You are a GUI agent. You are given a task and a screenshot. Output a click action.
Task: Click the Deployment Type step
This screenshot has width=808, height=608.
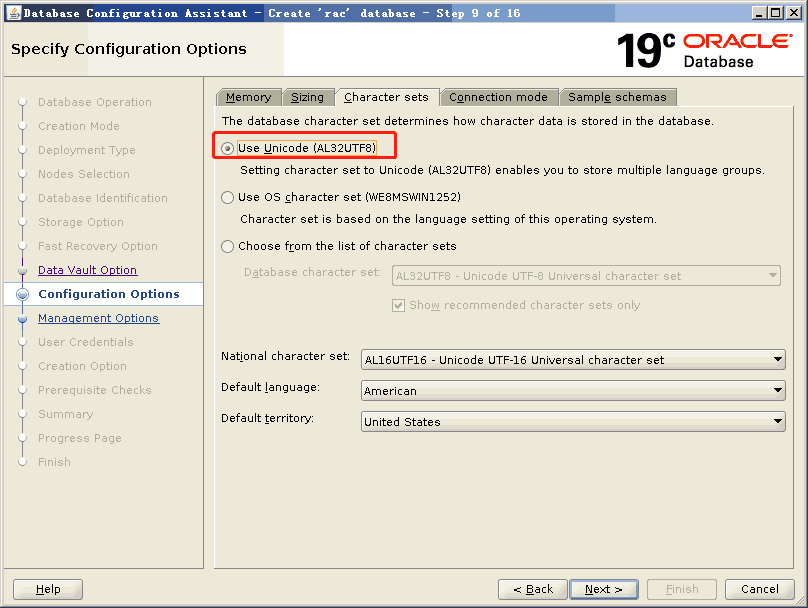click(87, 150)
